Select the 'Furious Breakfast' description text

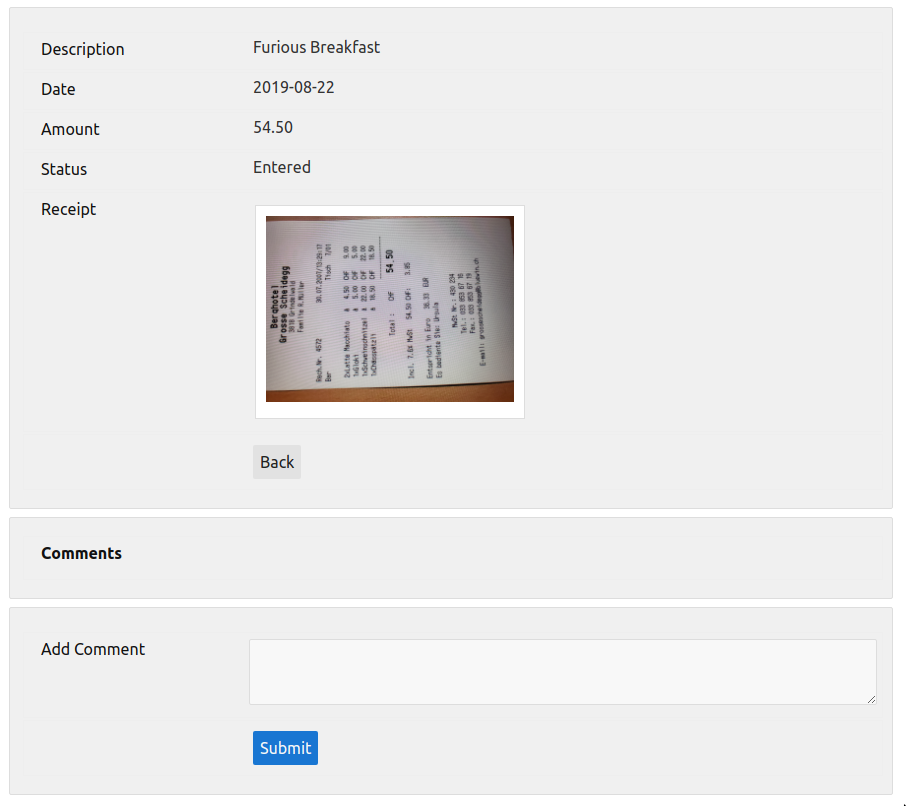point(316,47)
